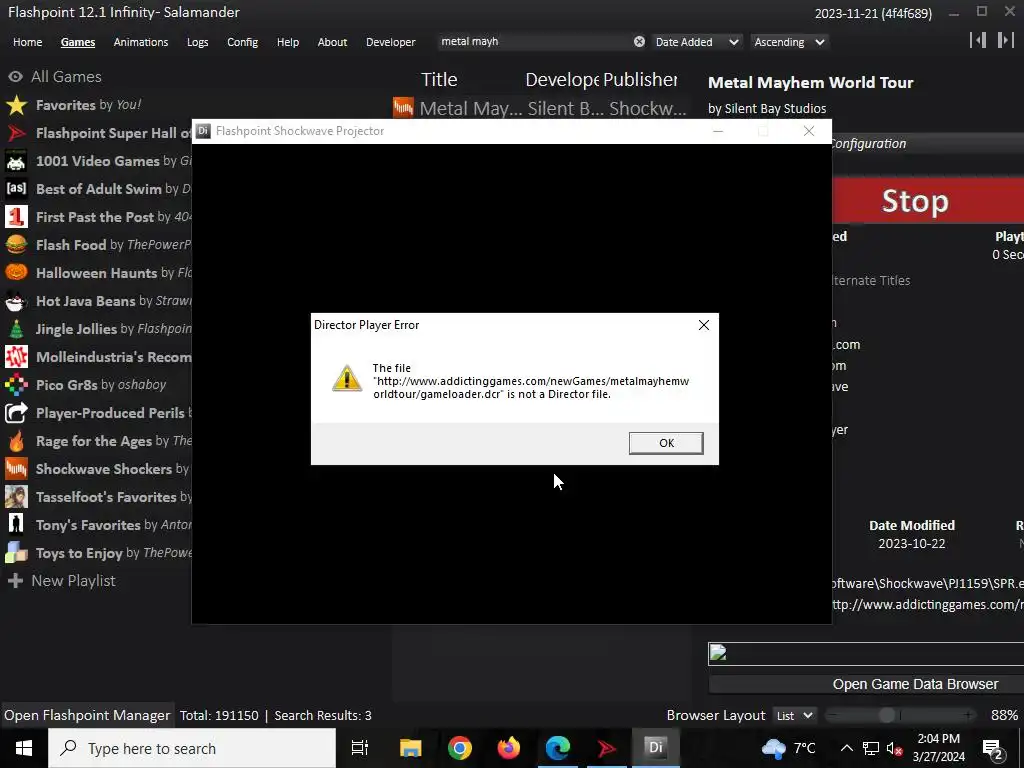Open Microsoft Edge from the taskbar
1024x768 pixels.
coord(558,748)
